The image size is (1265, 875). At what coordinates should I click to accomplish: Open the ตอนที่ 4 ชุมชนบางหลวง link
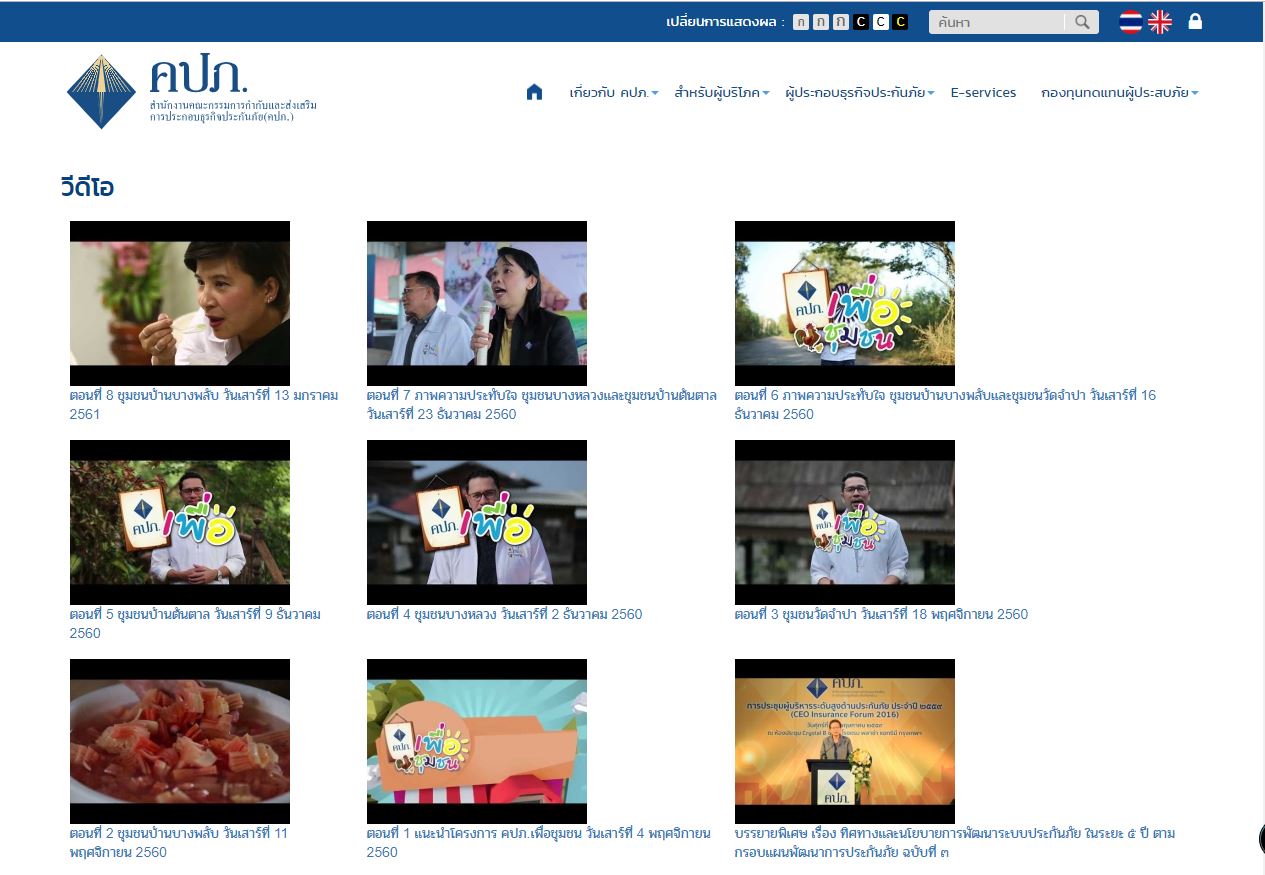click(504, 614)
